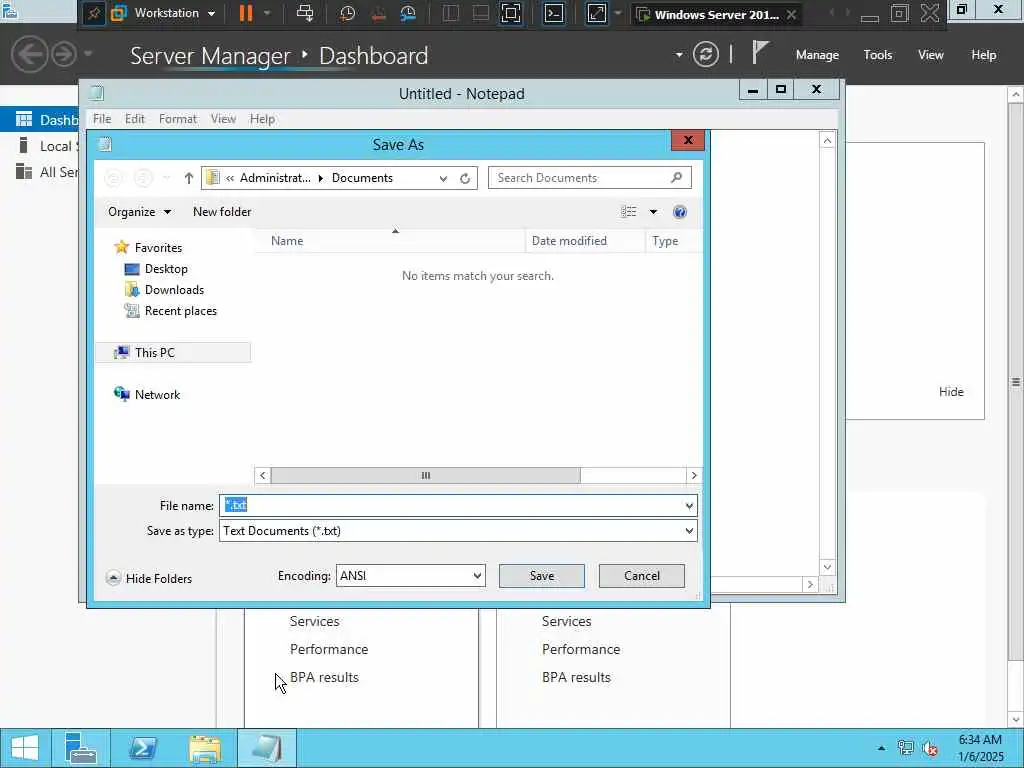Click the Cancel button in Save As

[x=642, y=575]
